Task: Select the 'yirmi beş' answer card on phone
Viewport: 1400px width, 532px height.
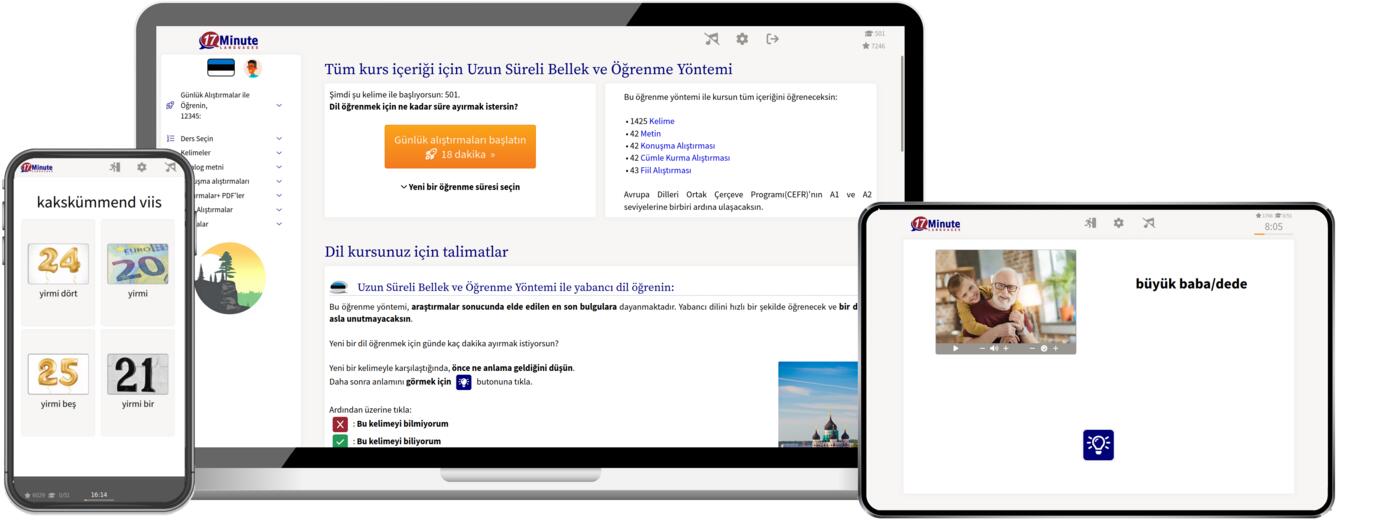Action: pyautogui.click(x=58, y=382)
